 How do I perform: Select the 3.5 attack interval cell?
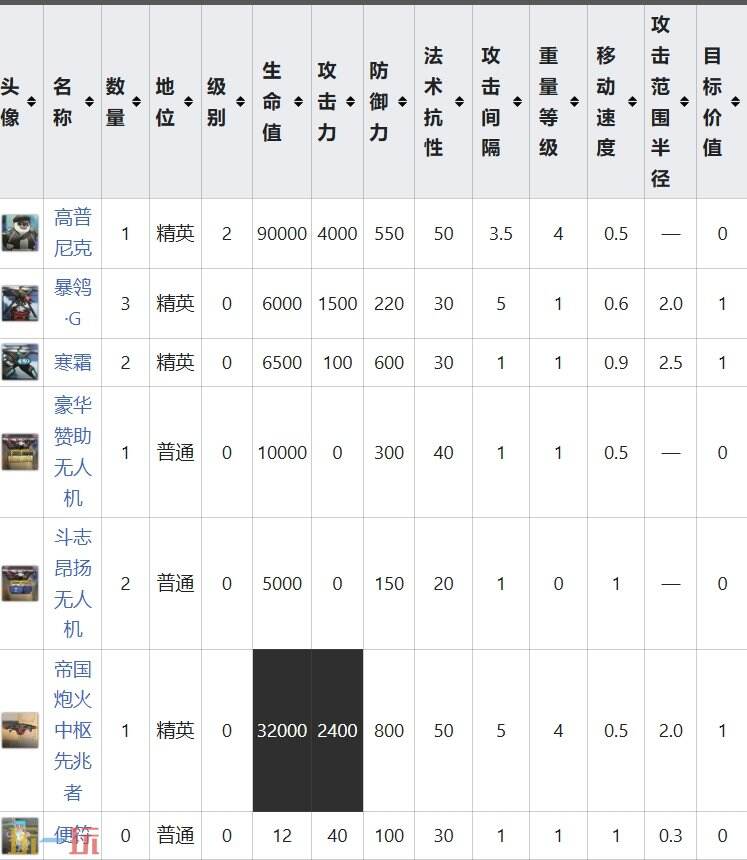click(501, 234)
